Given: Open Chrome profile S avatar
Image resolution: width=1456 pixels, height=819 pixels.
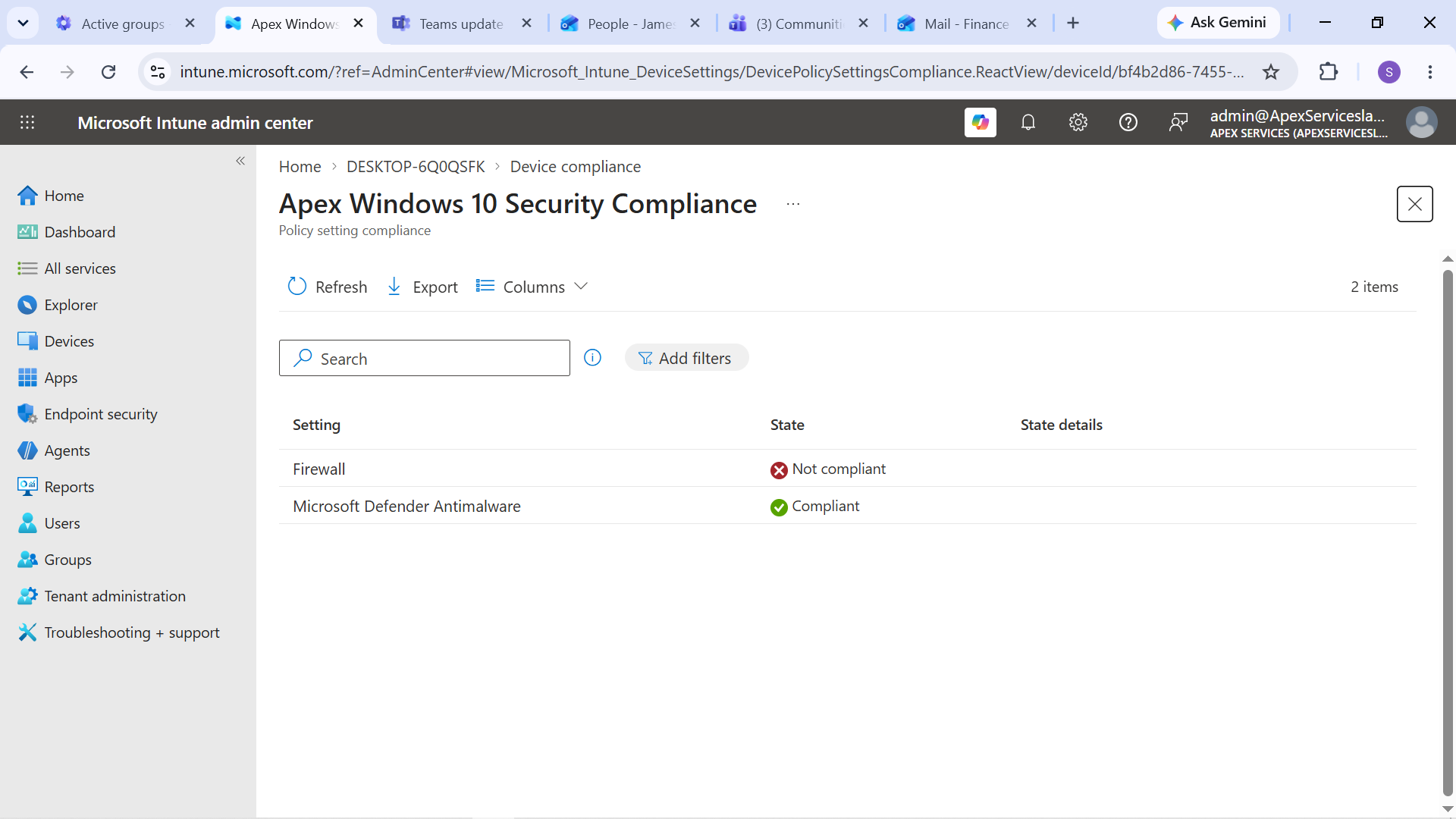Looking at the screenshot, I should 1389,72.
